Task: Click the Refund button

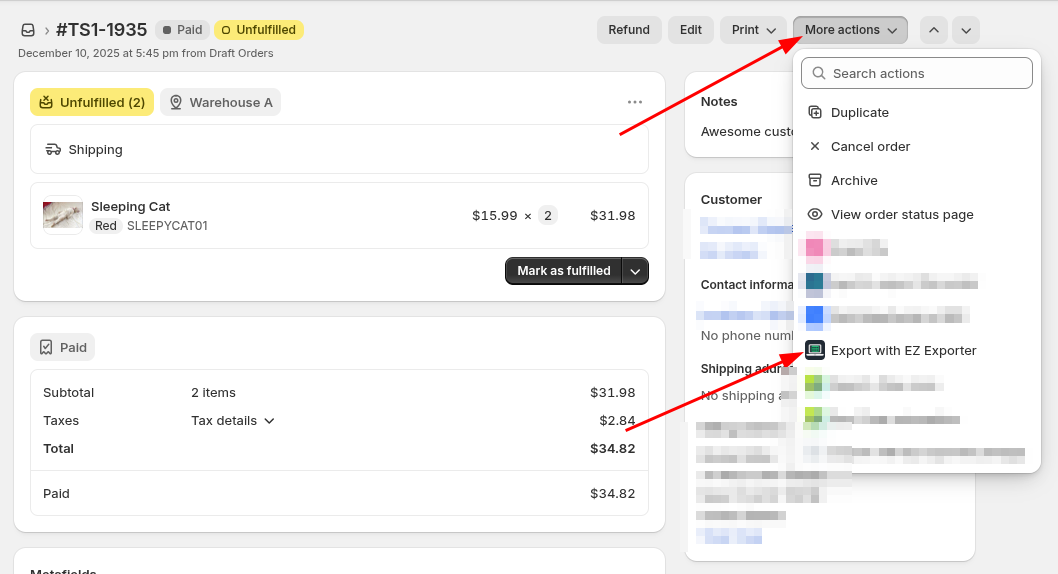Action: [629, 30]
